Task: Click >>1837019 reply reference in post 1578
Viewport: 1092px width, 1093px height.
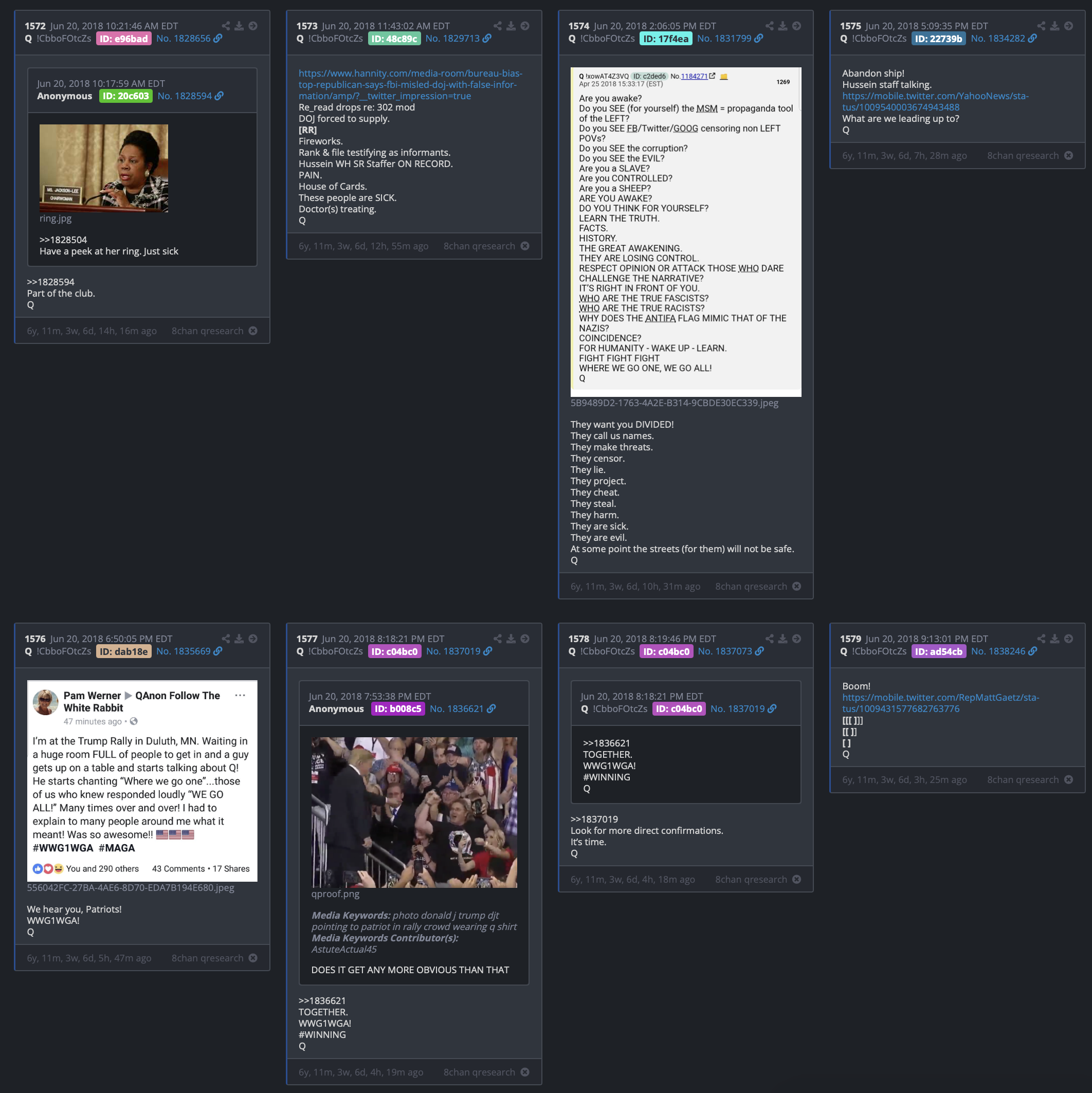Action: tap(594, 819)
